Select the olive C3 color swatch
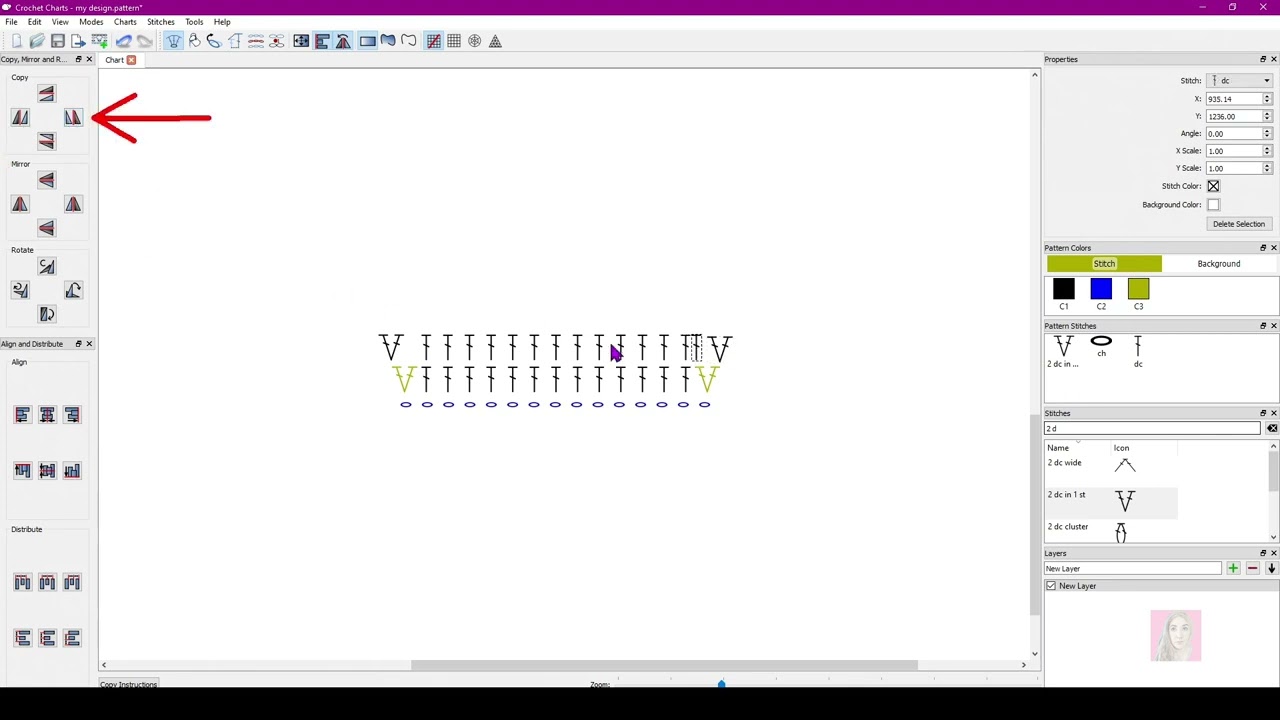The width and height of the screenshot is (1280, 720). point(1138,289)
